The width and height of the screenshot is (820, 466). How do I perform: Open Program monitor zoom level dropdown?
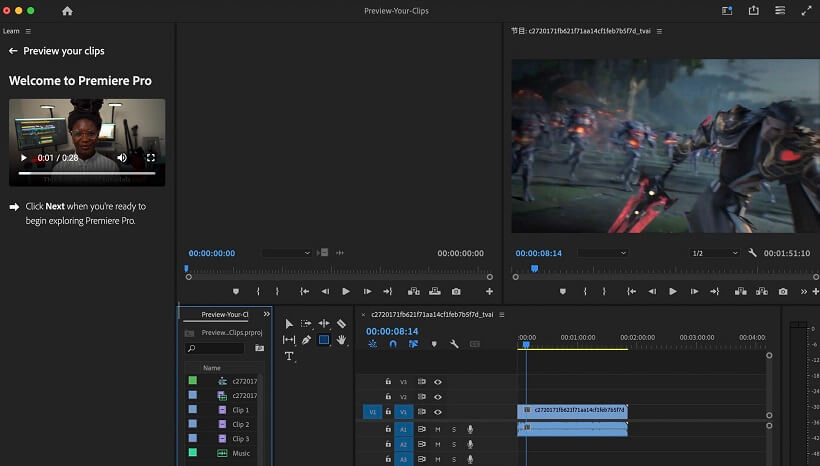coord(603,253)
